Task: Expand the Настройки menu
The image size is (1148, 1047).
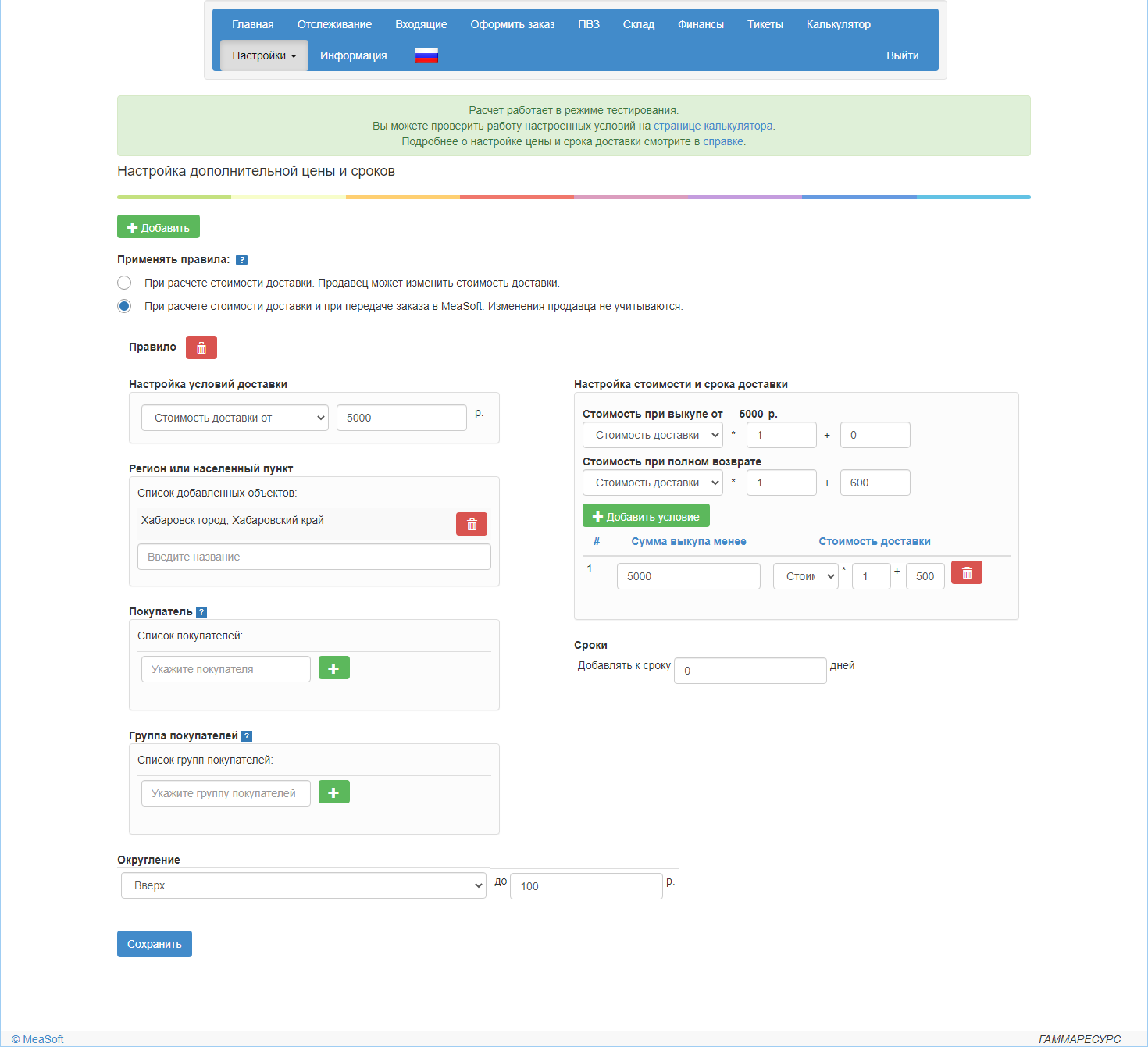Action: click(x=264, y=55)
